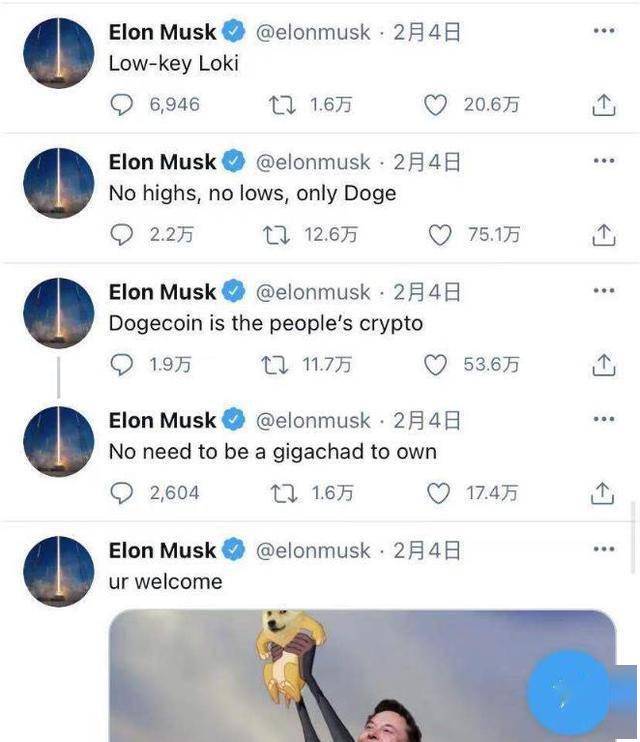Open Elon Musk avatar on first tweet
The width and height of the screenshot is (640, 742).
click(59, 53)
